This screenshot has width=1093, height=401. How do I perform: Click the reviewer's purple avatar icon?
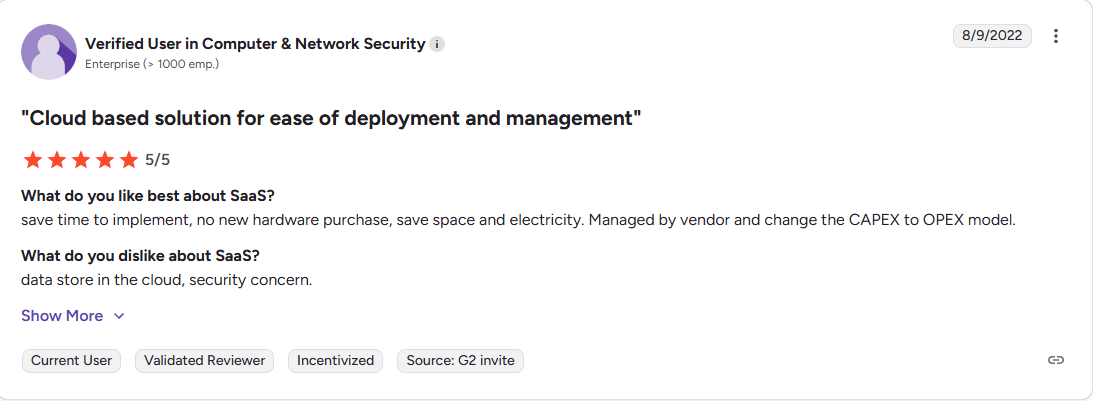[49, 52]
